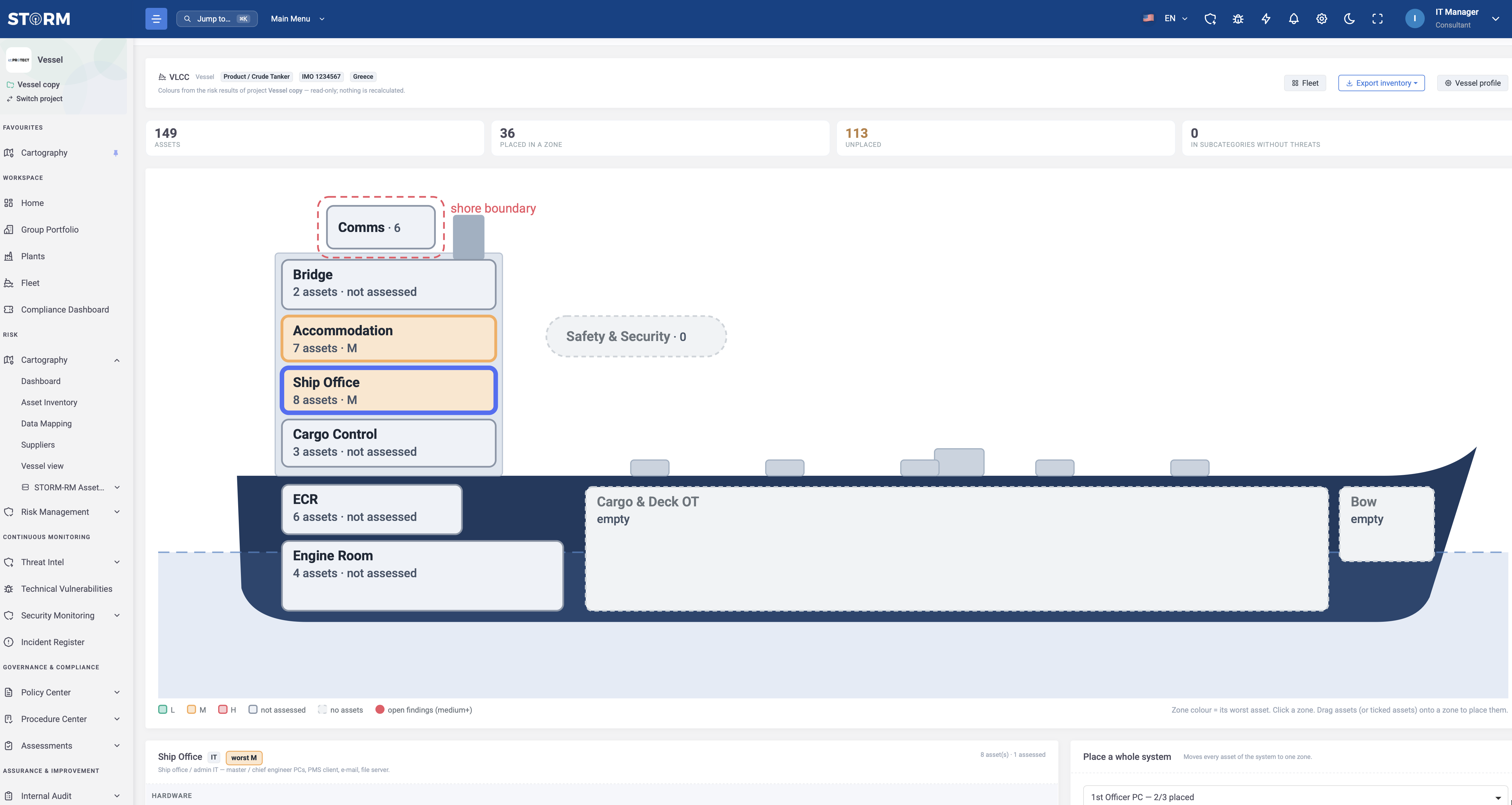Open the lightning bolt quick actions icon
1512x805 pixels.
pyautogui.click(x=1266, y=19)
